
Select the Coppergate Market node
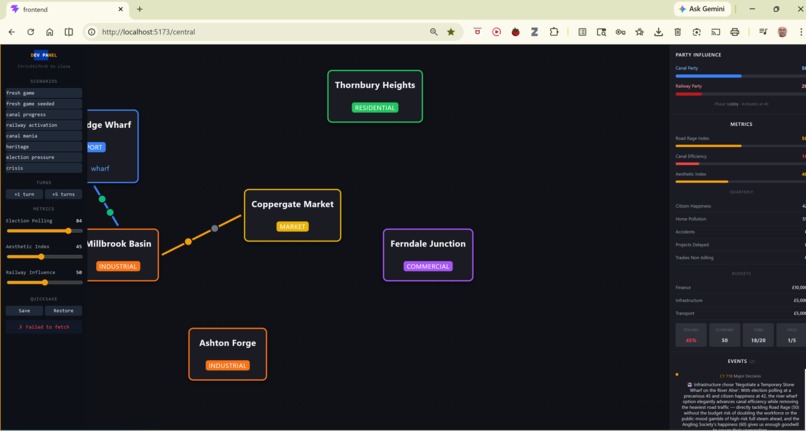(292, 215)
